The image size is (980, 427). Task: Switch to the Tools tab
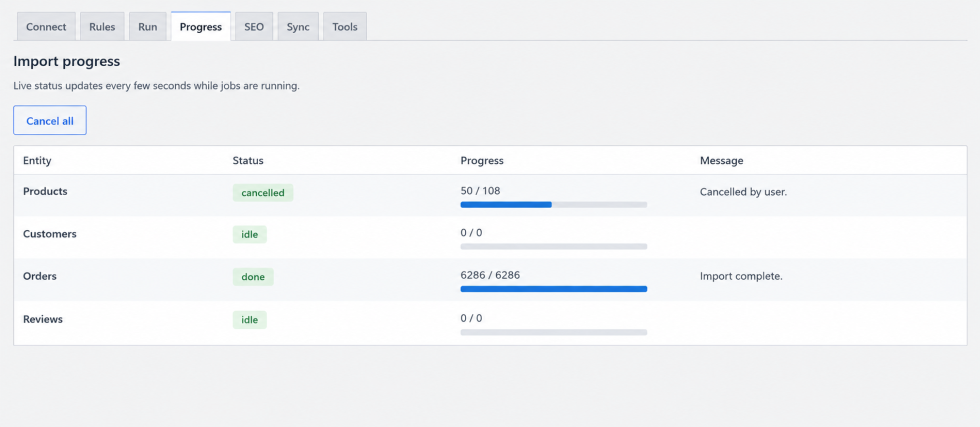click(345, 27)
